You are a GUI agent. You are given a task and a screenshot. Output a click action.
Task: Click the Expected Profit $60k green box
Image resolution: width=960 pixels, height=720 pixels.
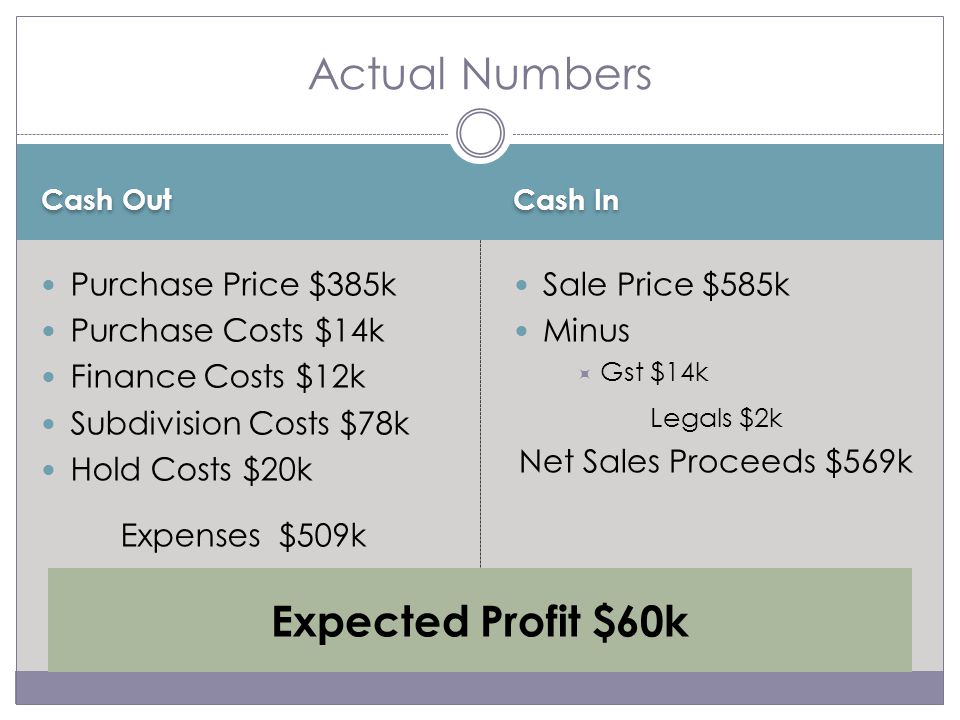tap(480, 620)
